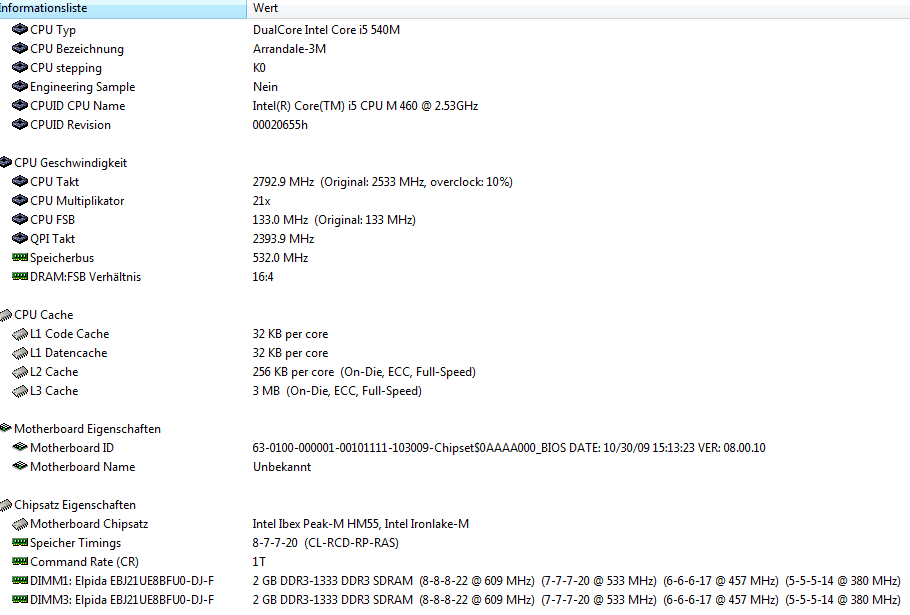
Task: Select the 'L1 Datencache' label
Action: [68, 353]
